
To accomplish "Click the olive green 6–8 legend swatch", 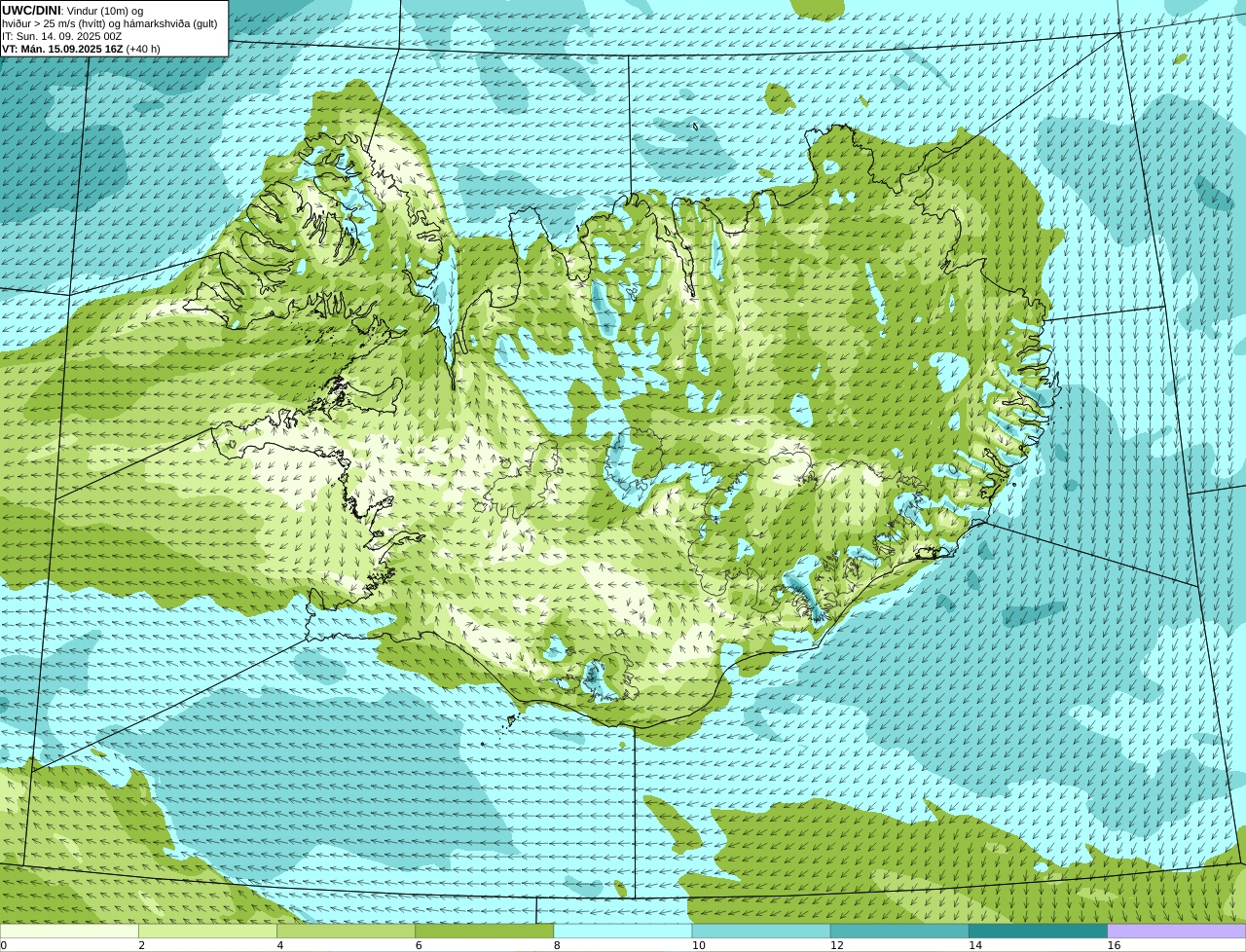I will 485,932.
